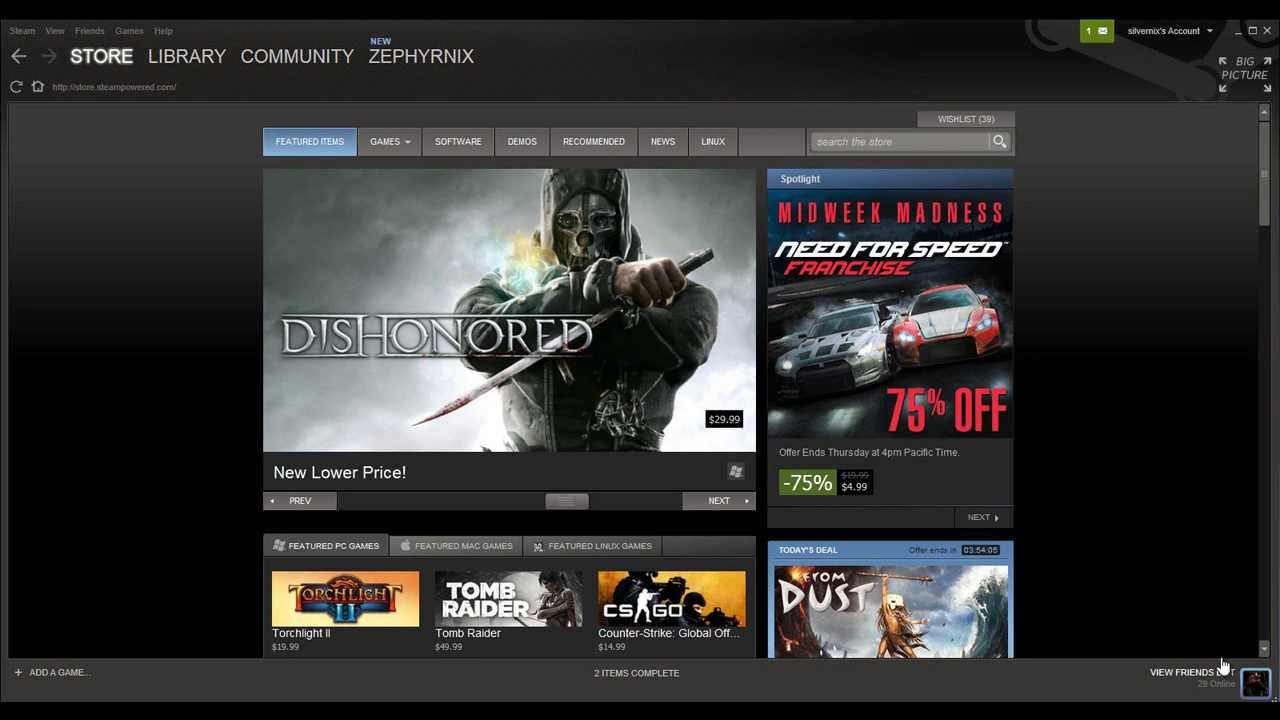Select the STORE section heading
This screenshot has width=1280, height=720.
(101, 57)
